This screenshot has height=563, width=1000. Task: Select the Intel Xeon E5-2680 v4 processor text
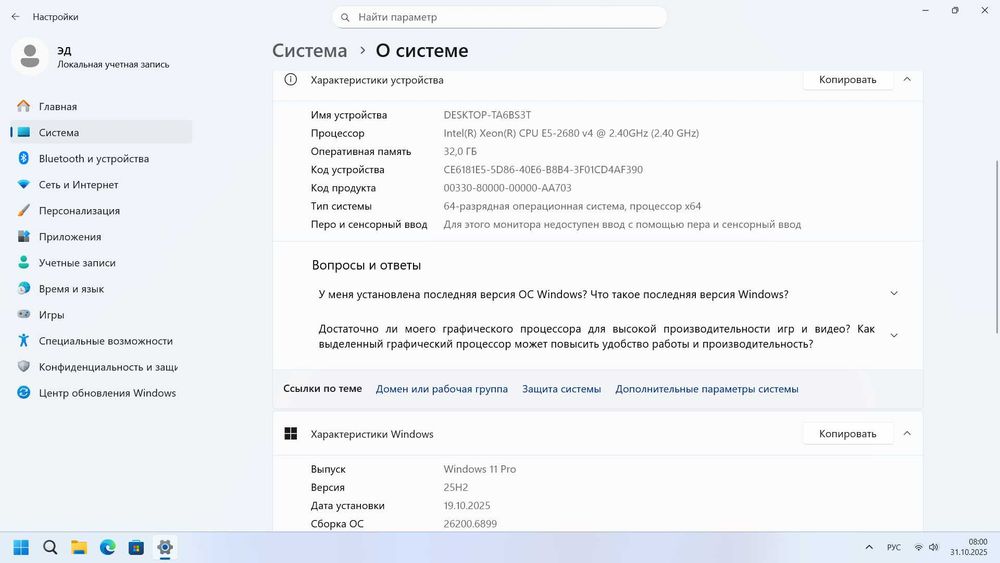click(x=571, y=133)
